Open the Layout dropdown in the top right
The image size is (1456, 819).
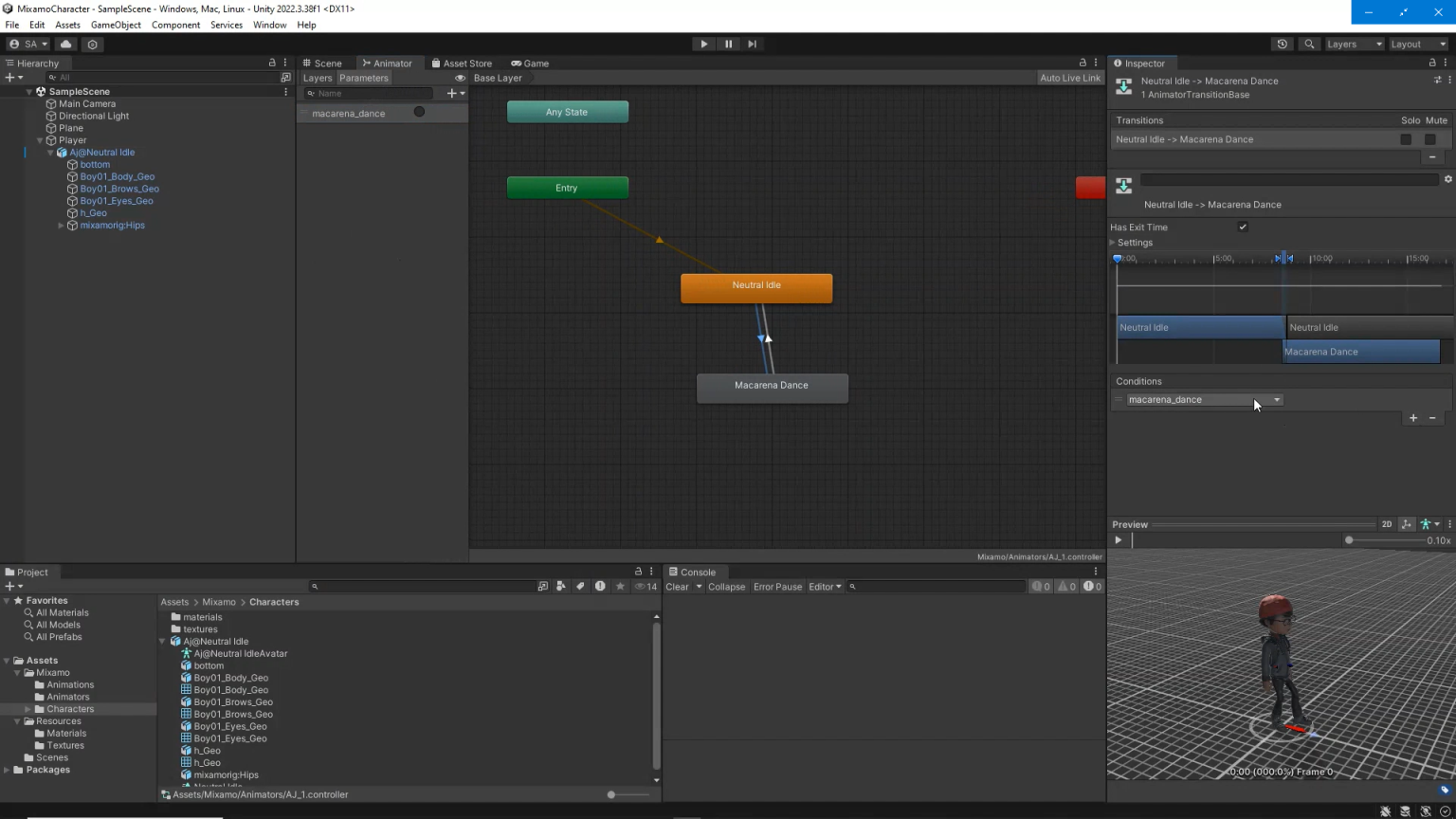point(1417,44)
